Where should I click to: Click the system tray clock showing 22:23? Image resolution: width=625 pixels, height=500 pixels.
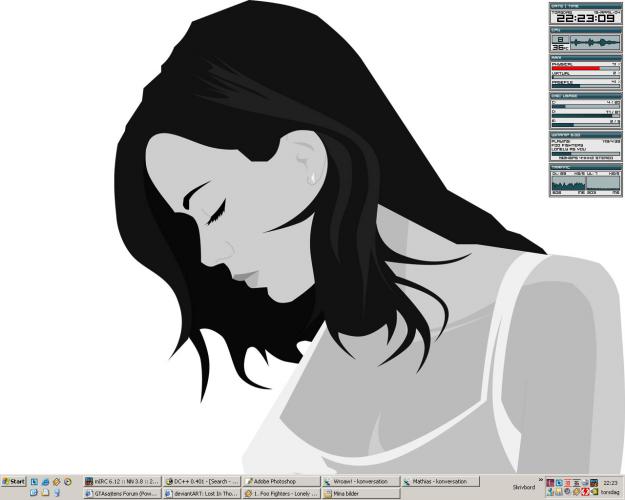[609, 481]
